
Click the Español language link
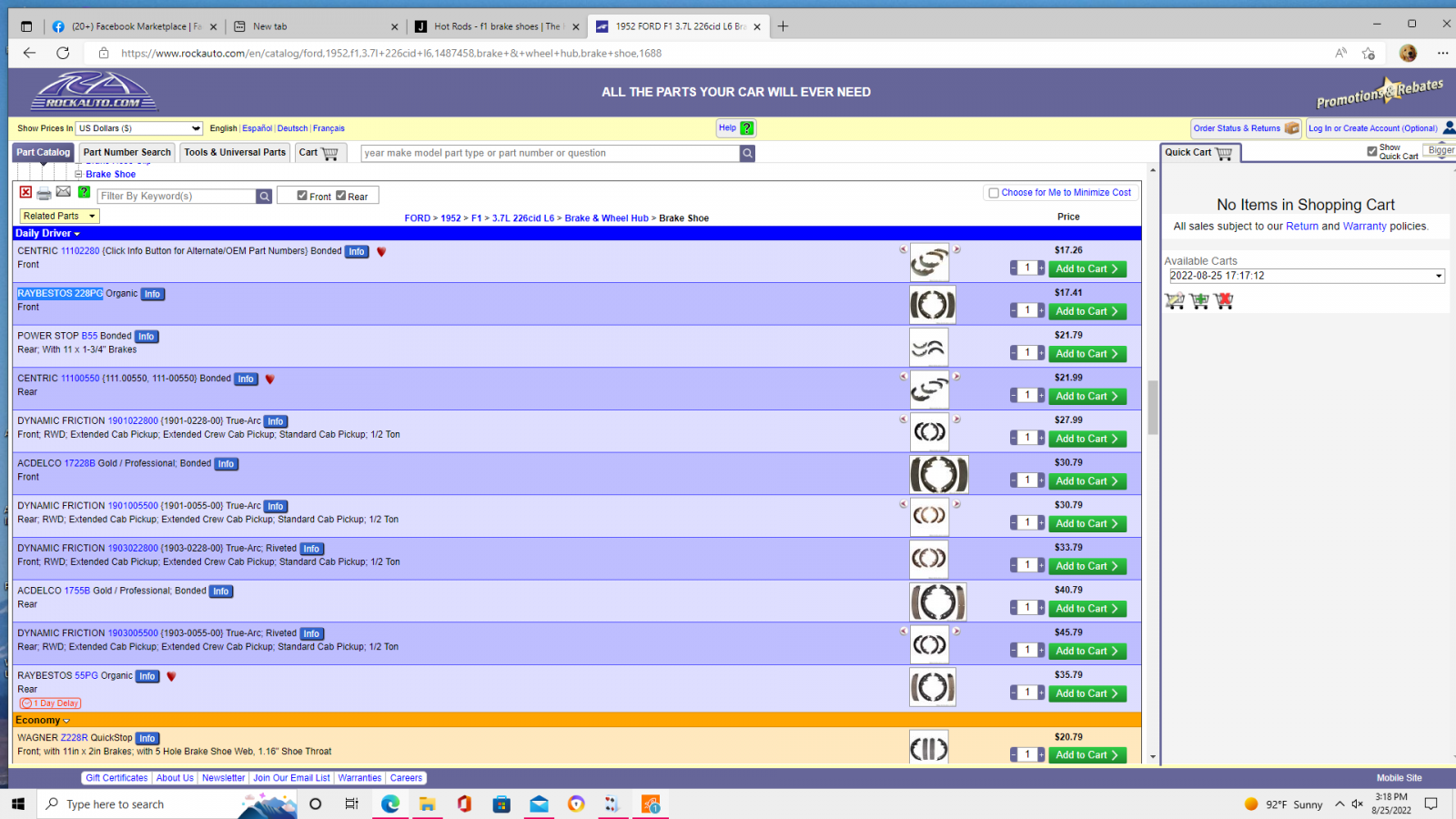pos(258,128)
